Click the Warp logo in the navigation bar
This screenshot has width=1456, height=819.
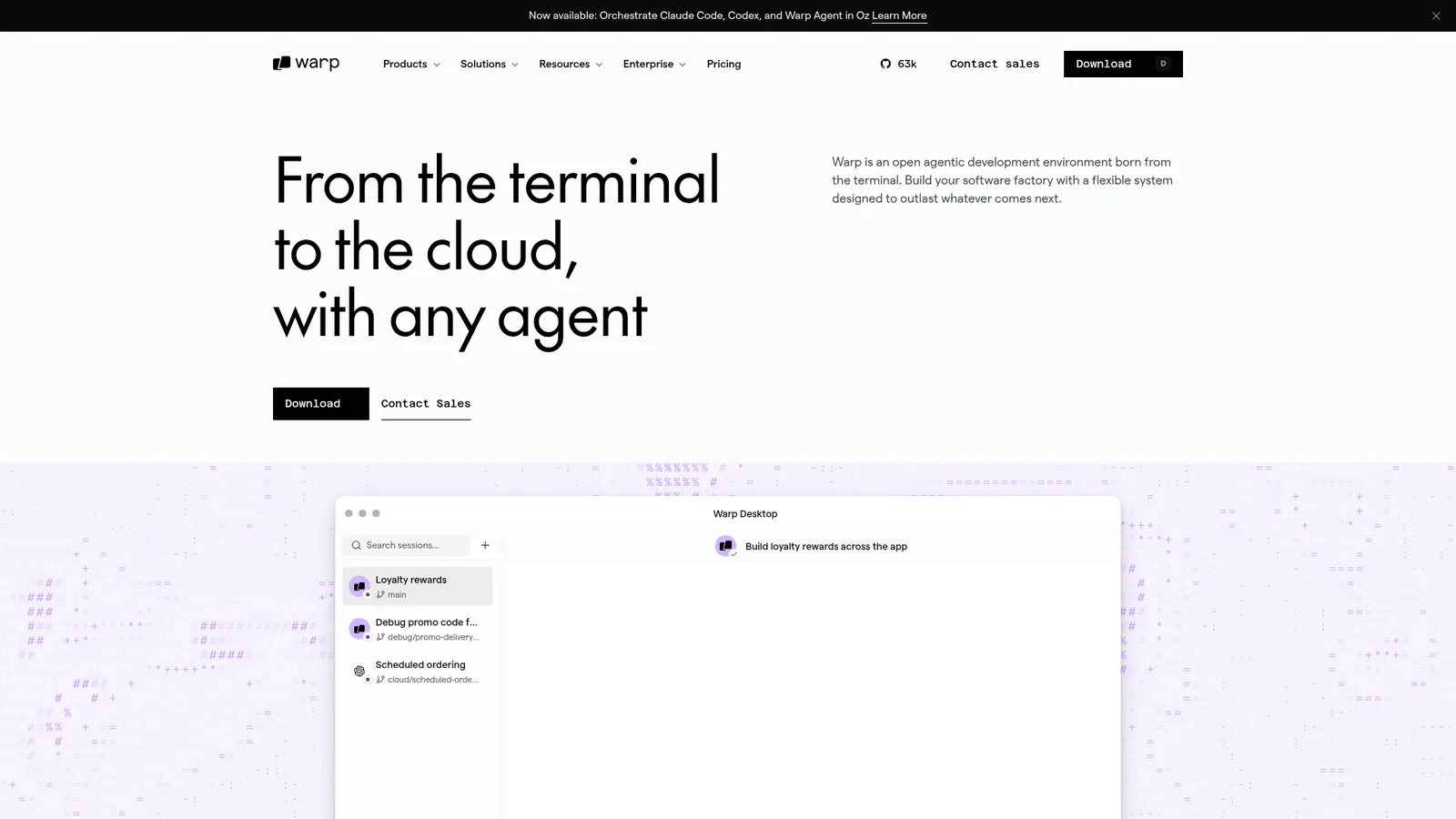(306, 63)
